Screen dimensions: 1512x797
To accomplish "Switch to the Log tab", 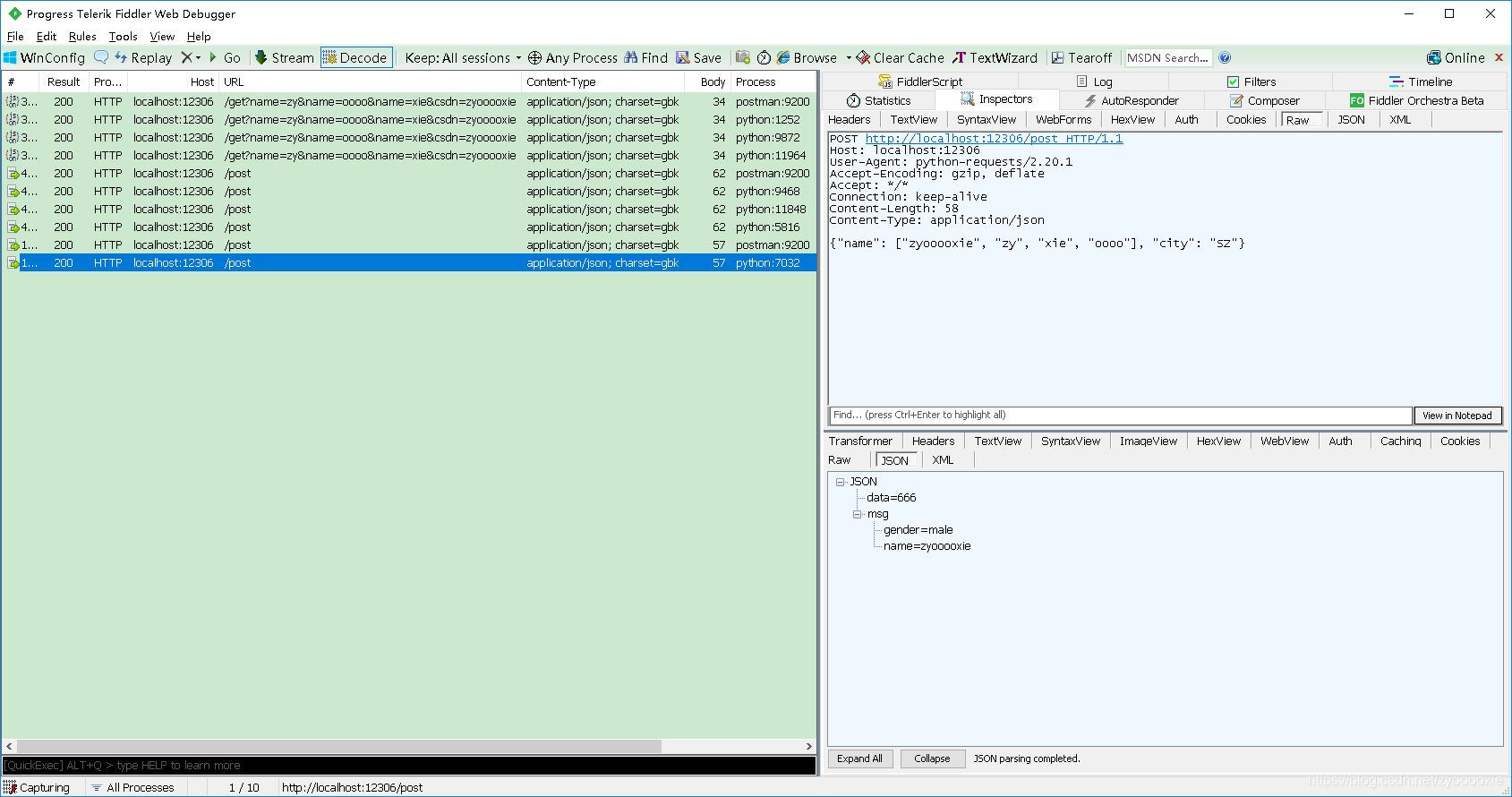I will point(1094,81).
